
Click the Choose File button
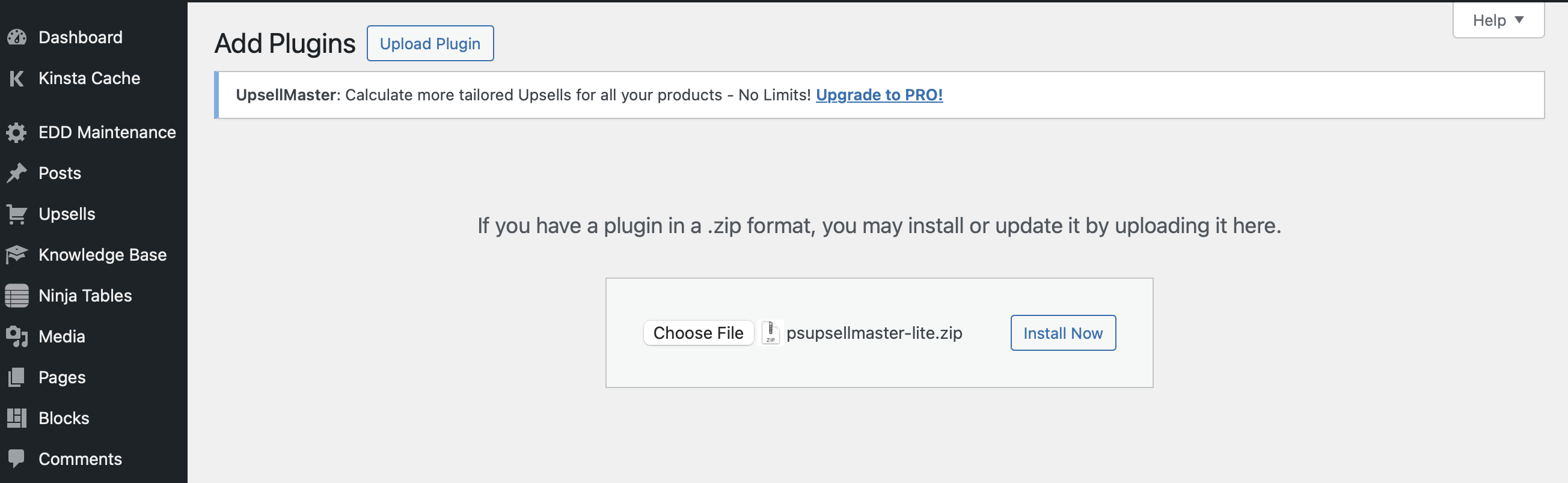[x=698, y=333]
